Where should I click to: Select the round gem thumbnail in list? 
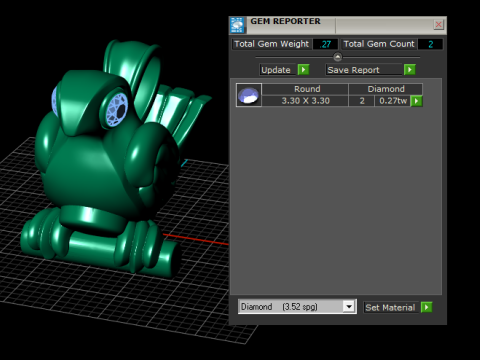(x=249, y=95)
